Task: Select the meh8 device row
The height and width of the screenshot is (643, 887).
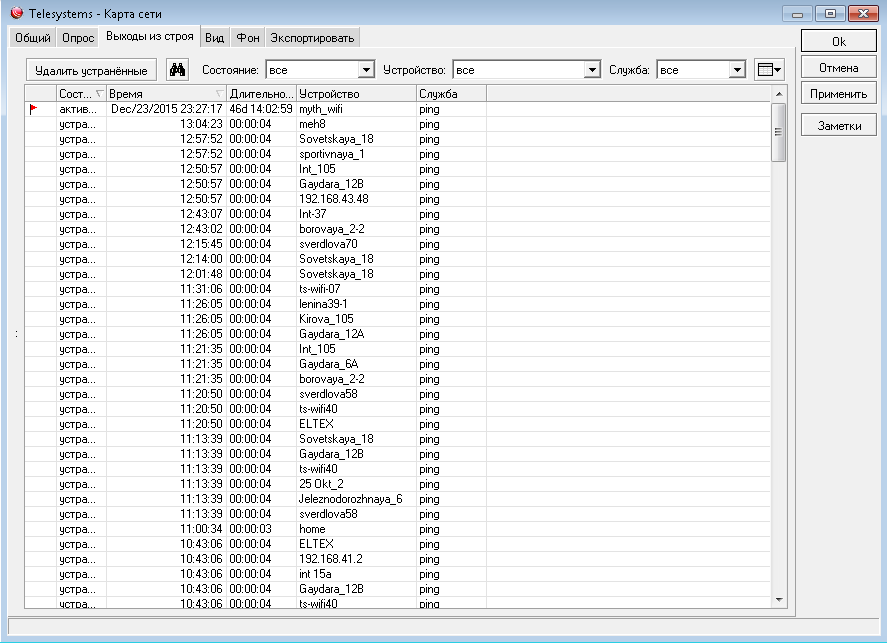Action: [397, 124]
